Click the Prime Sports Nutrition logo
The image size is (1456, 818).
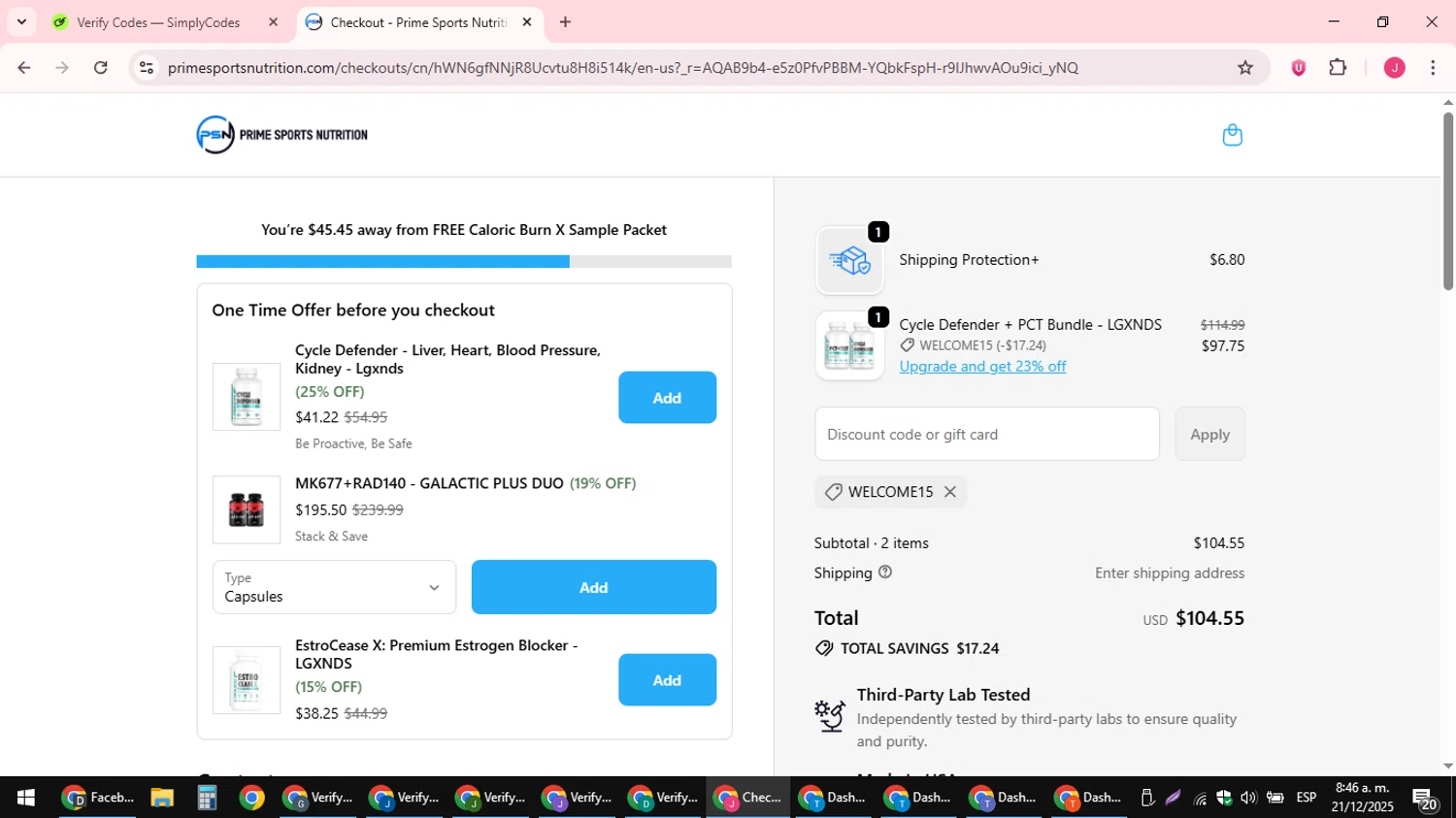281,135
